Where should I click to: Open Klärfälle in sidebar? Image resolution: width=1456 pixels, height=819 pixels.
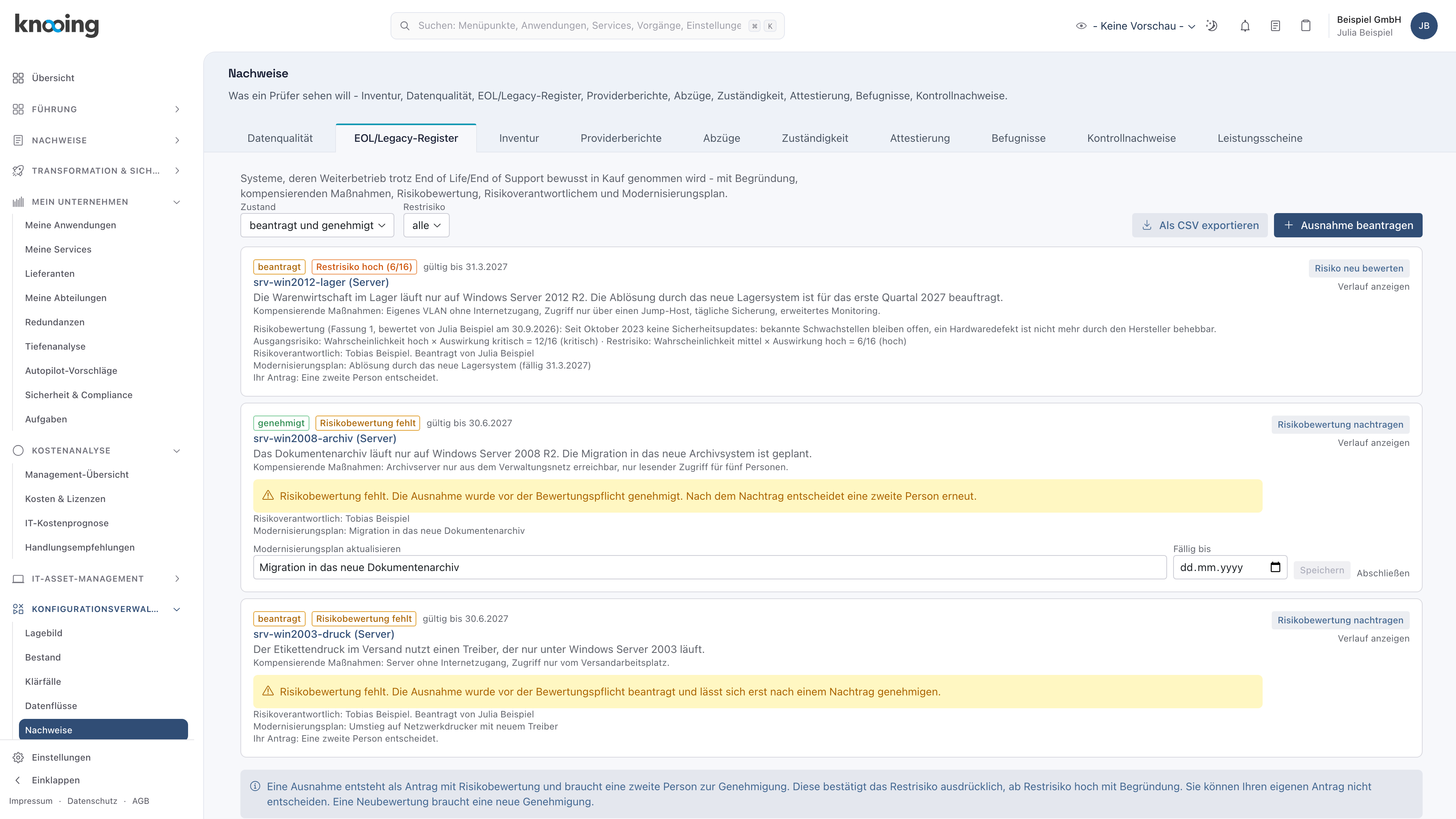point(43,682)
